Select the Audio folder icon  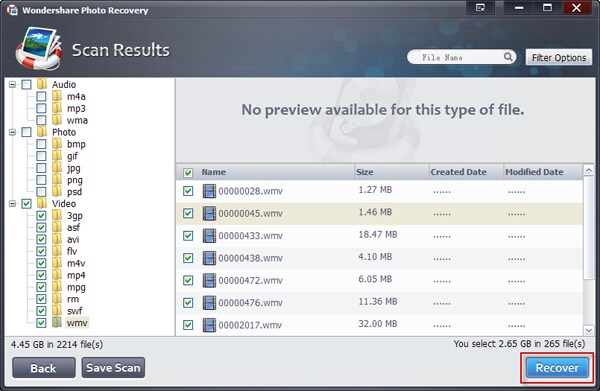pos(42,84)
